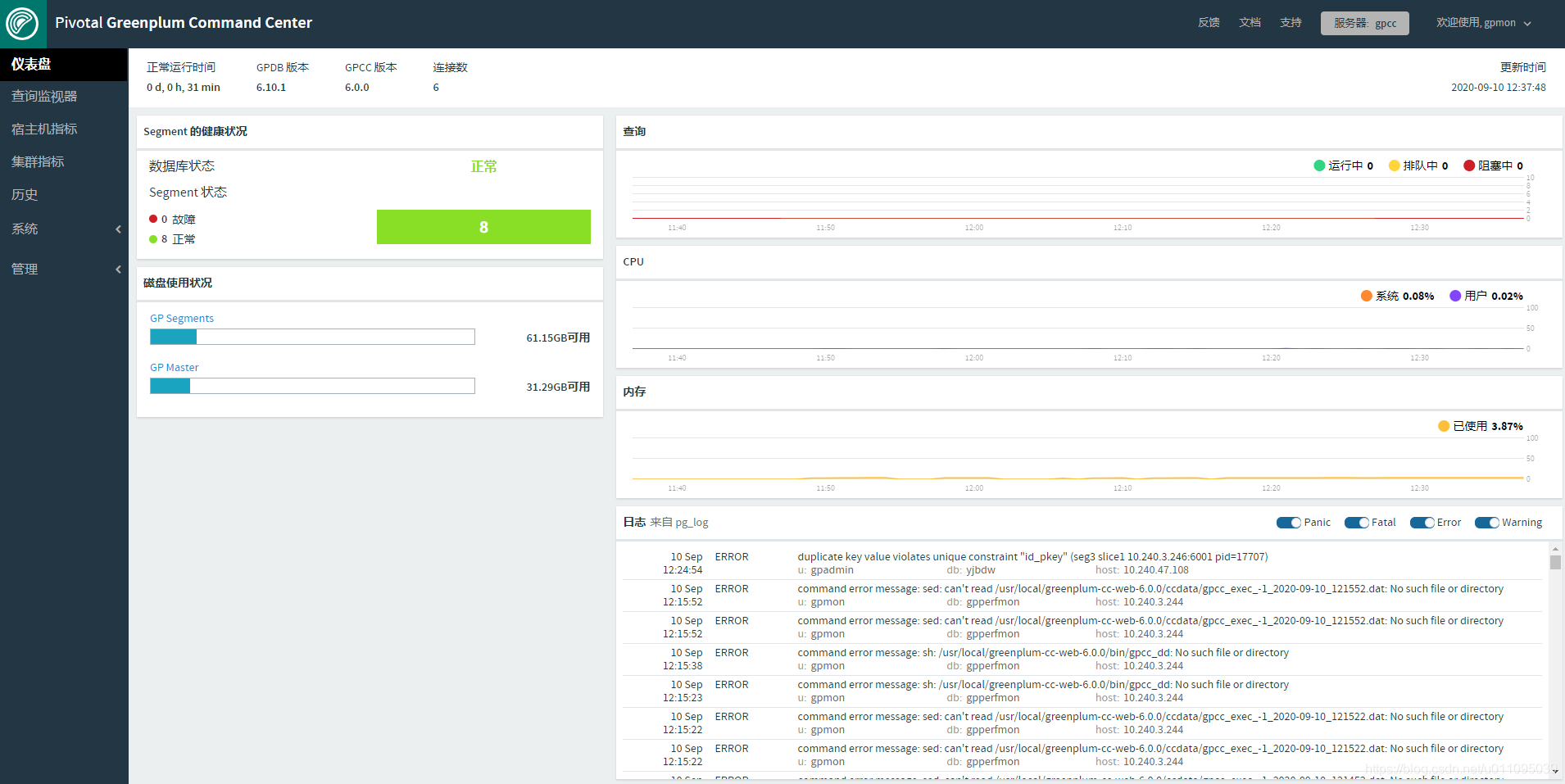1565x784 pixels.
Task: Click the green 正常 segment status dot
Action: pos(153,239)
